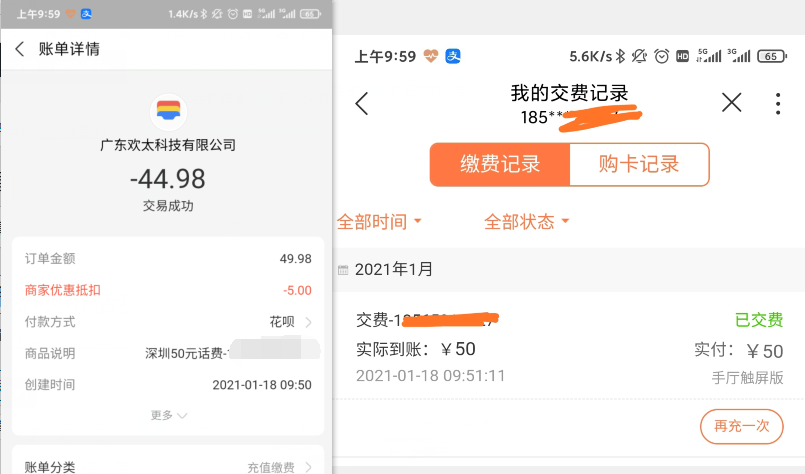Tap the Alipay icon in right status bar
Viewport: 805px width, 474px height.
(x=453, y=56)
